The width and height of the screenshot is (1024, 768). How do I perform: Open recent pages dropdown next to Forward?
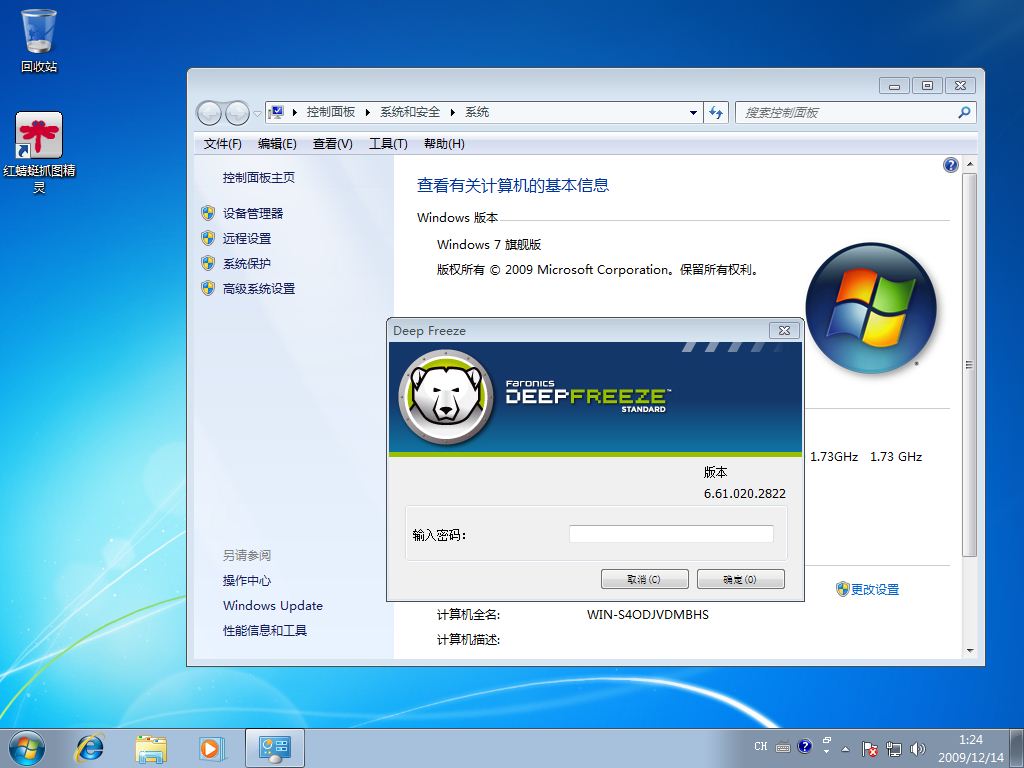(257, 114)
